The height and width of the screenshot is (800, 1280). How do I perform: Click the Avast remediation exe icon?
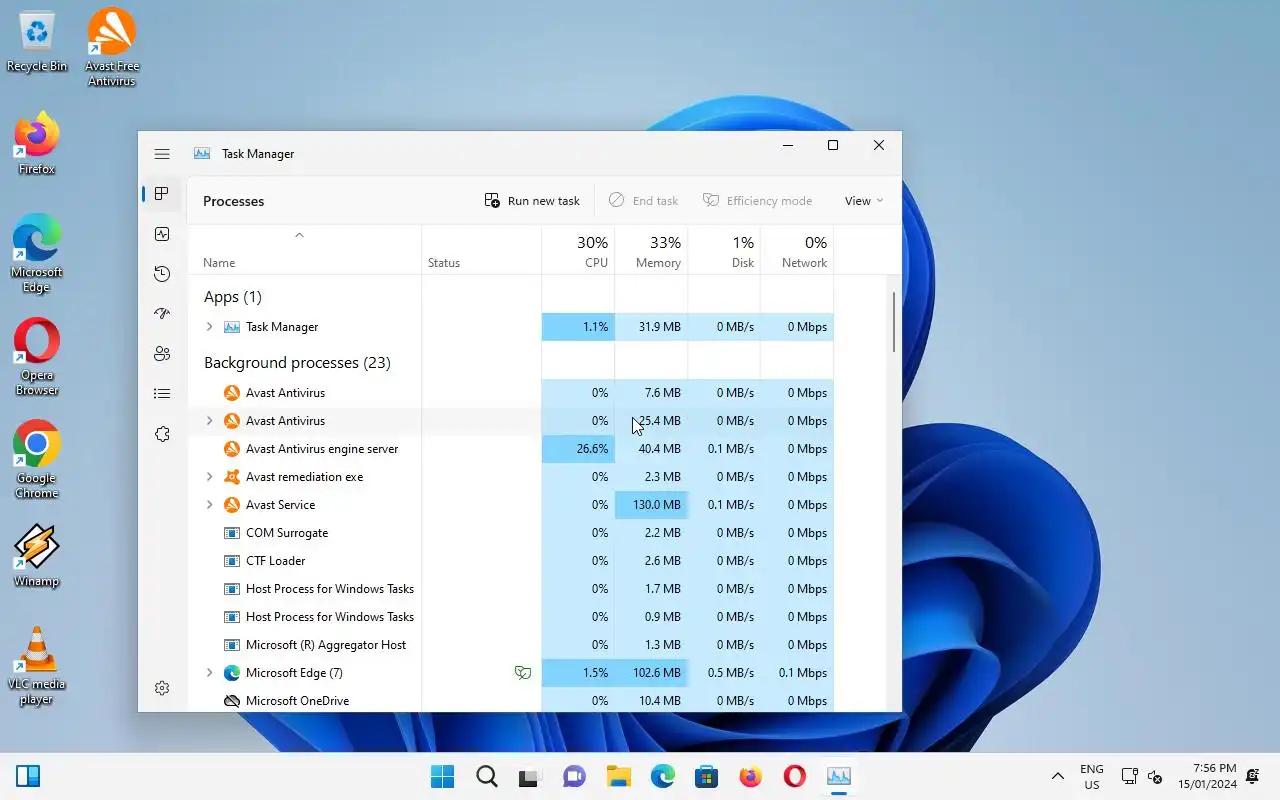[x=232, y=477]
